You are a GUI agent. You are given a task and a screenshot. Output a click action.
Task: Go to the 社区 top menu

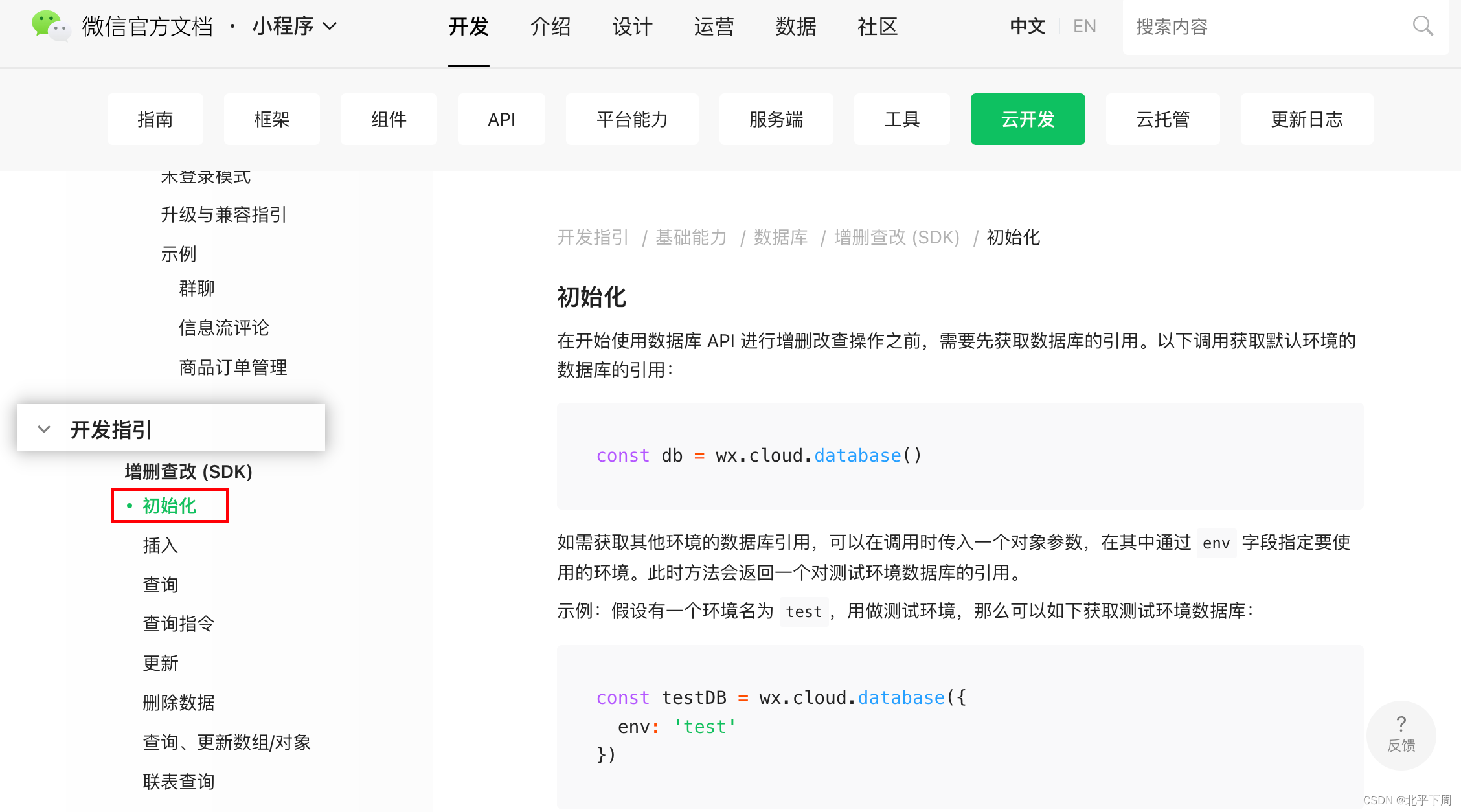pos(877,27)
